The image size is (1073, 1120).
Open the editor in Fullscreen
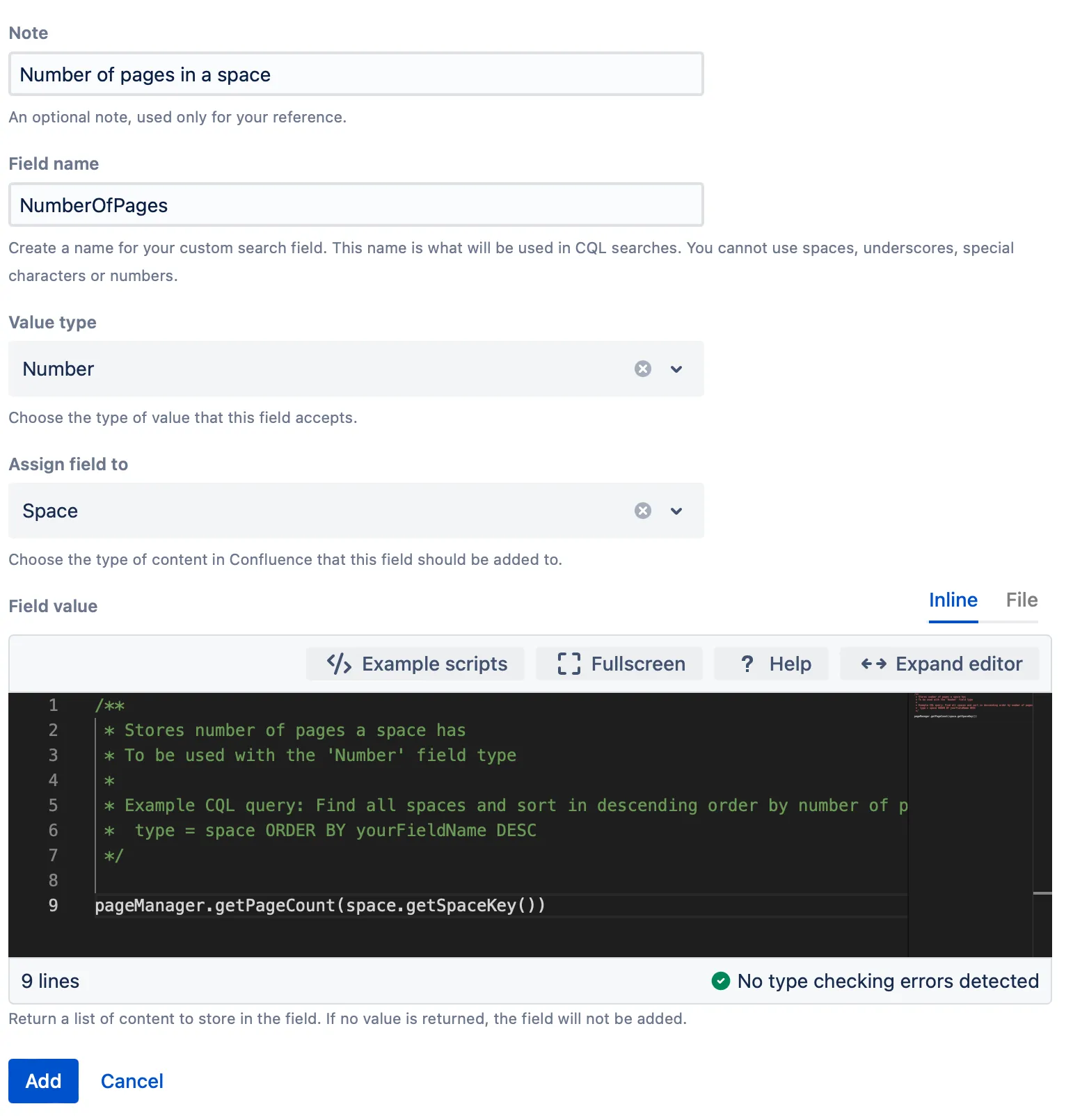(619, 664)
